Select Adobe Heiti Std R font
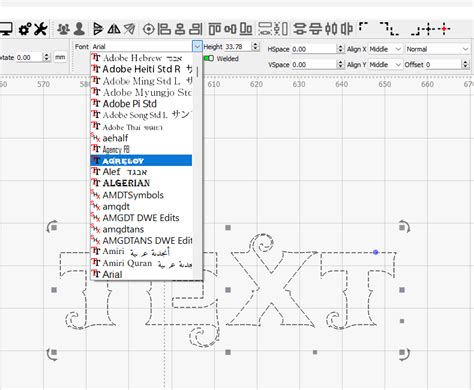Screen dimensions: 474x390 [x=141, y=69]
